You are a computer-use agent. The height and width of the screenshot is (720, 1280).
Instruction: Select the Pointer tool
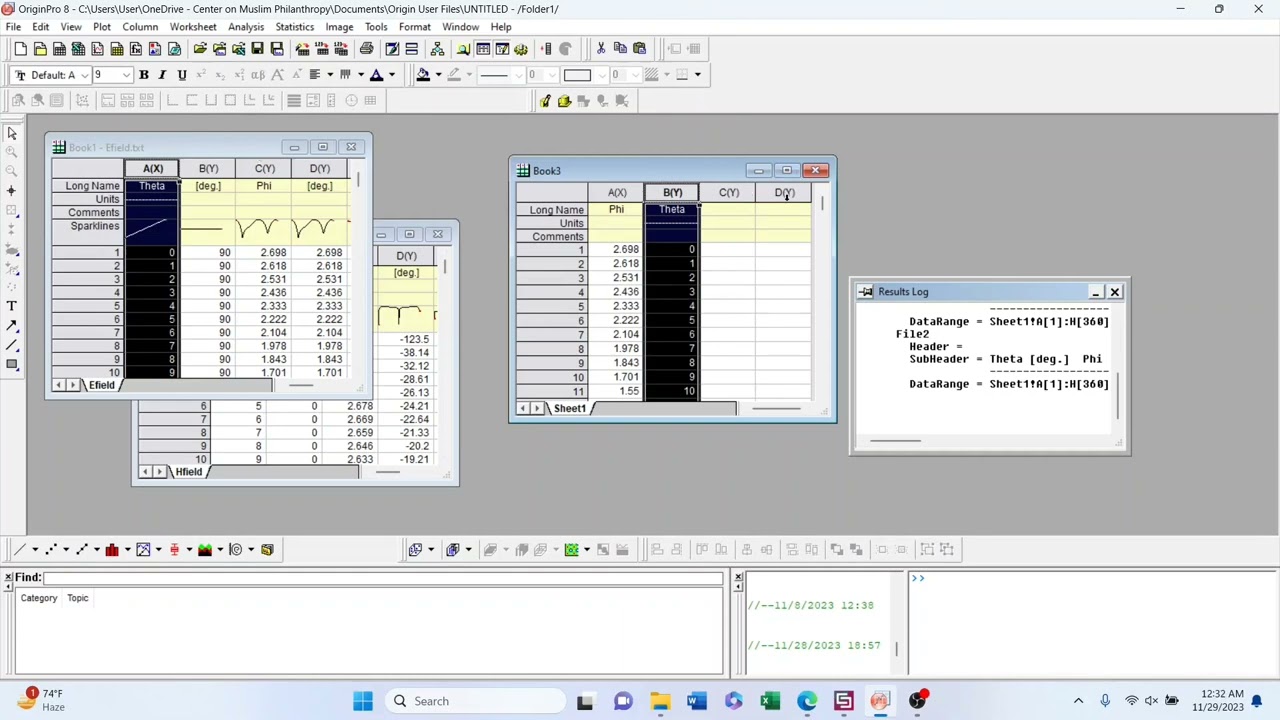pyautogui.click(x=12, y=133)
